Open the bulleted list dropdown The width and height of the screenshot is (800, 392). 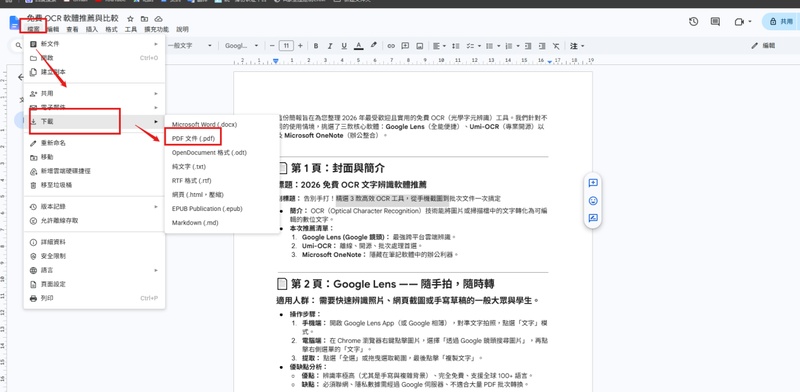point(492,46)
